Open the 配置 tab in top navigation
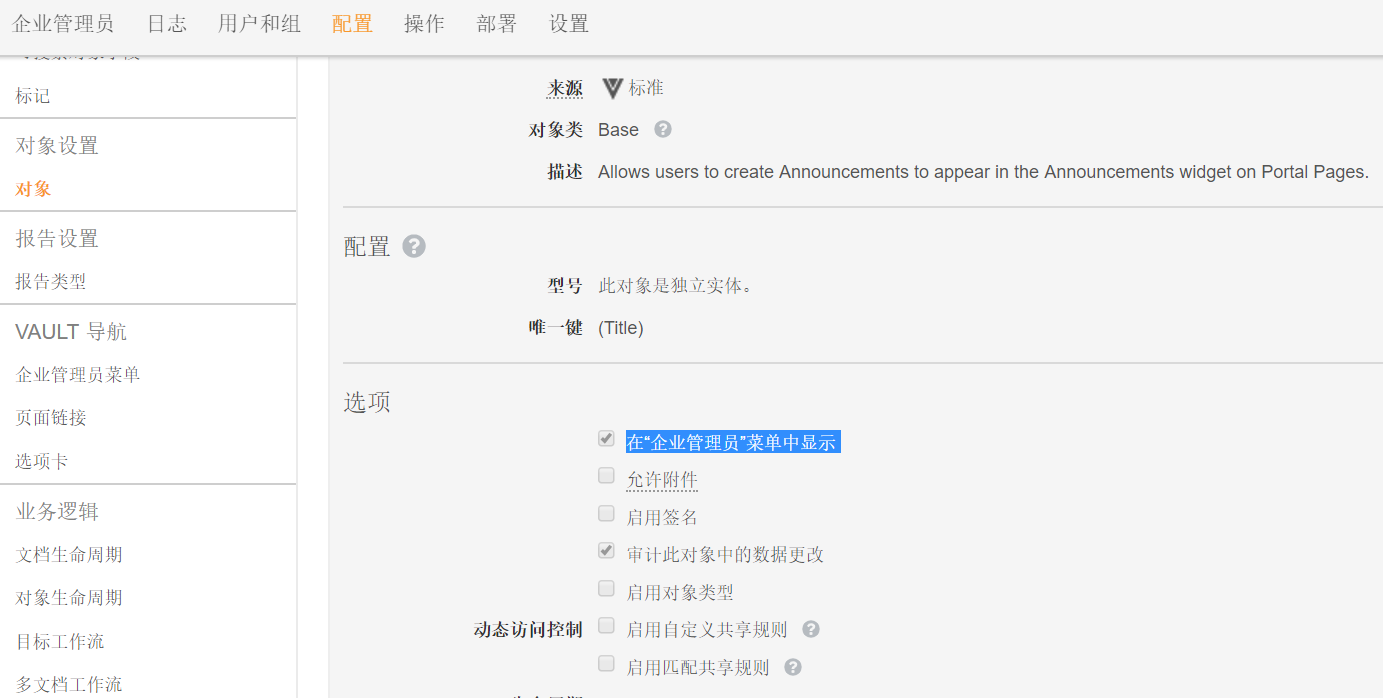Screen dimensions: 1383x698 (352, 24)
